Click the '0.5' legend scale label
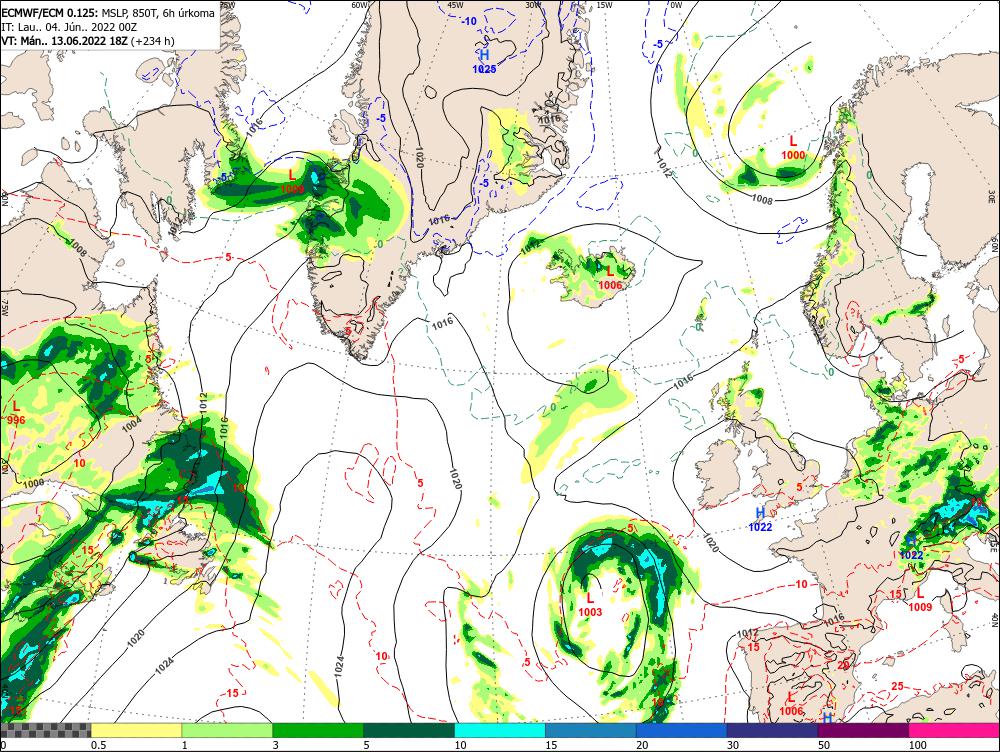The image size is (1000, 752). pos(98,745)
